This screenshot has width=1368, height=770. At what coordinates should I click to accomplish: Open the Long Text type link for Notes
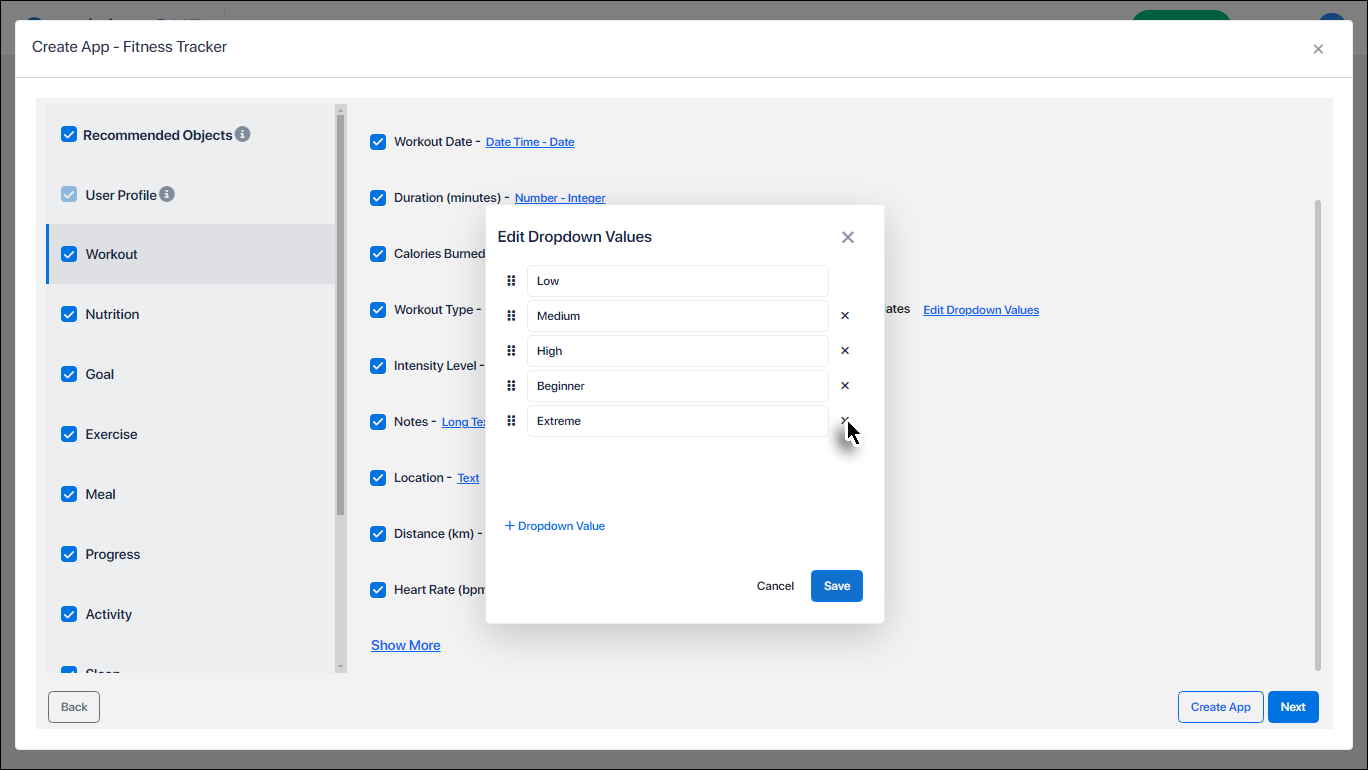coord(464,422)
